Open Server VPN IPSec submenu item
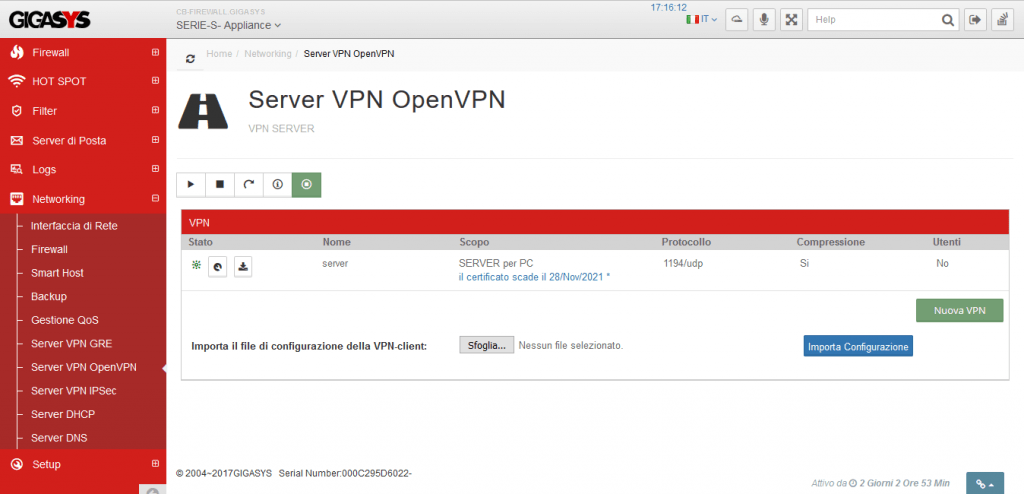The width and height of the screenshot is (1024, 494). (x=74, y=391)
